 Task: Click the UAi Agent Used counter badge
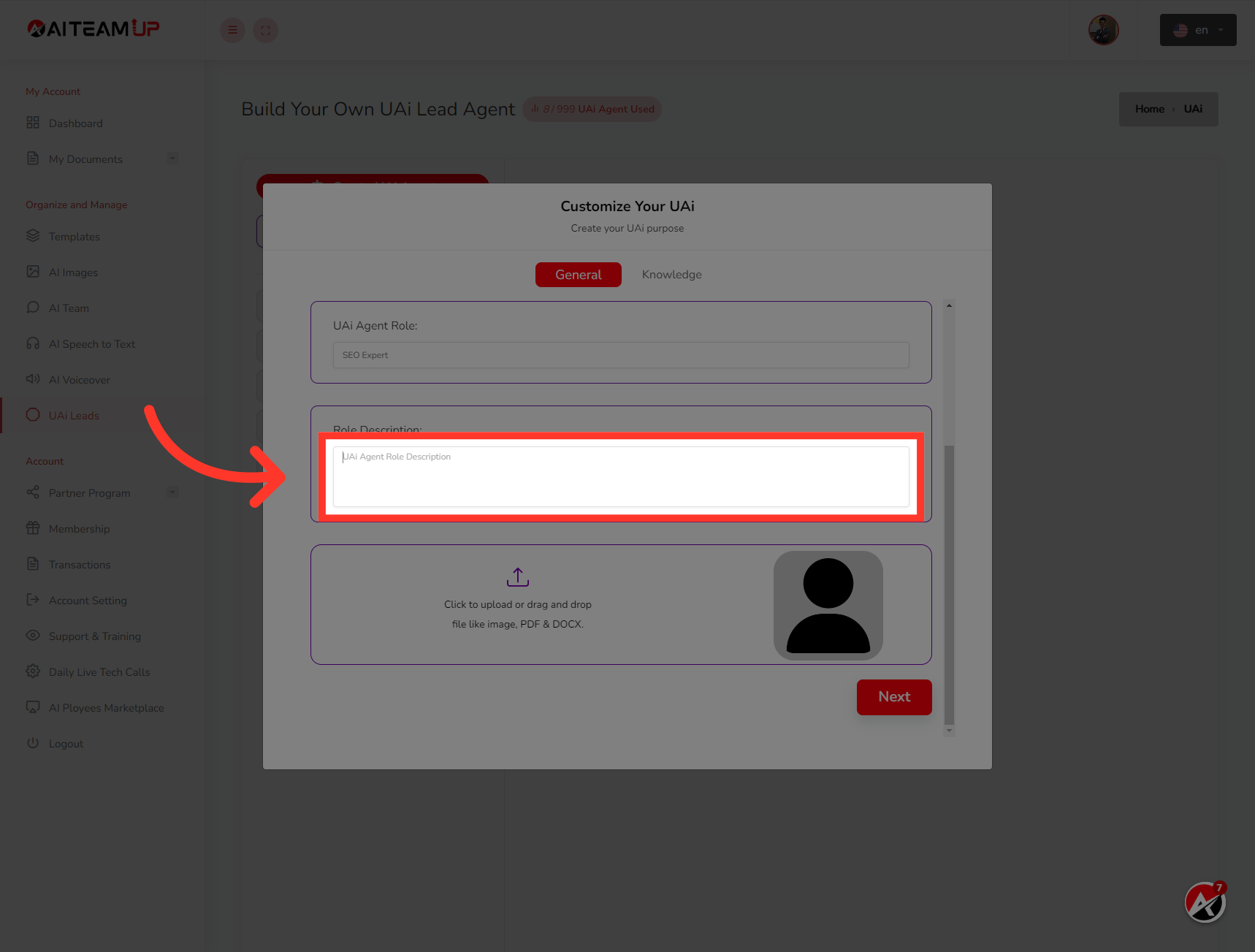592,109
